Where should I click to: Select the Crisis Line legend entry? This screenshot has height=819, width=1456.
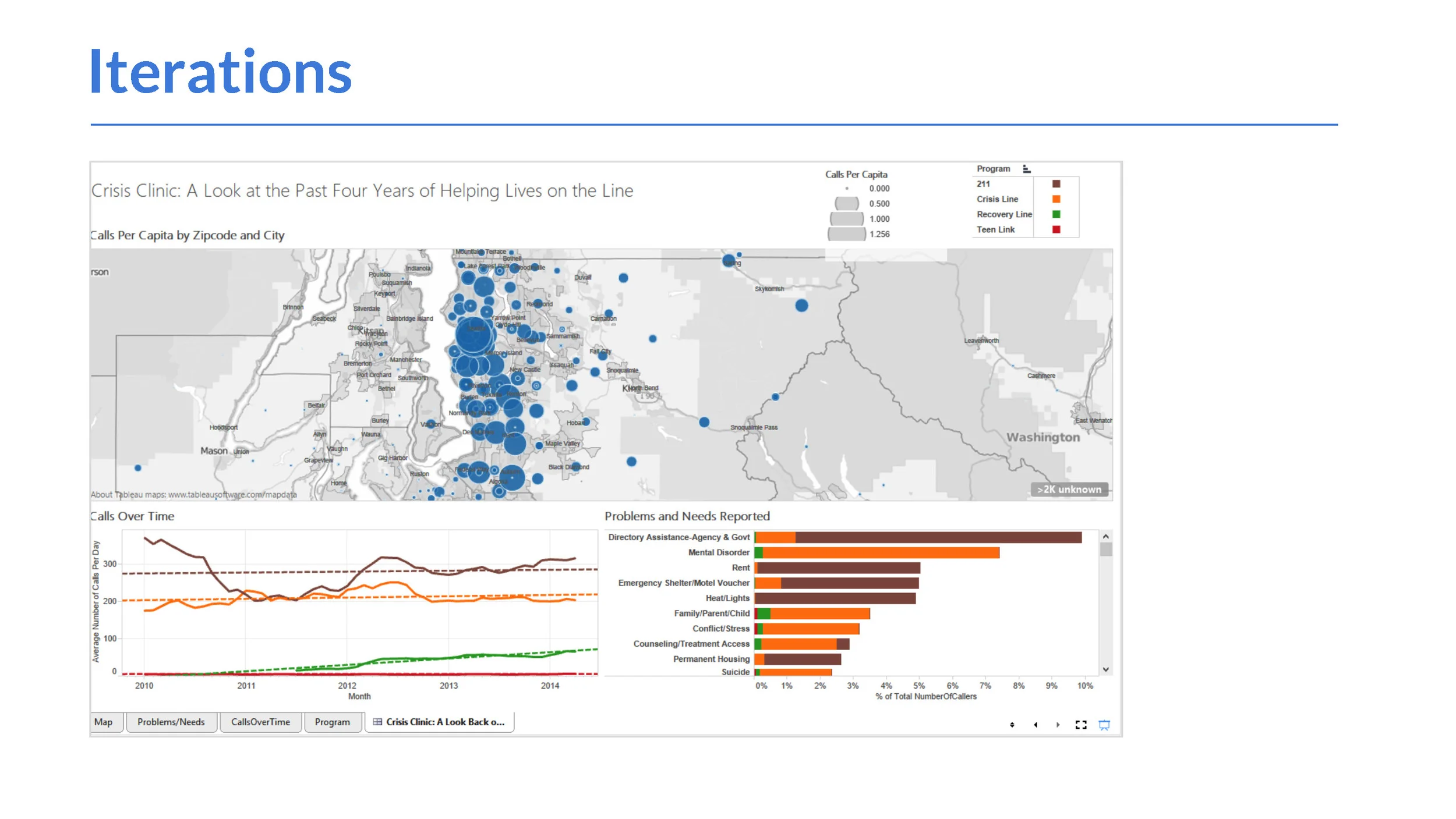997,199
